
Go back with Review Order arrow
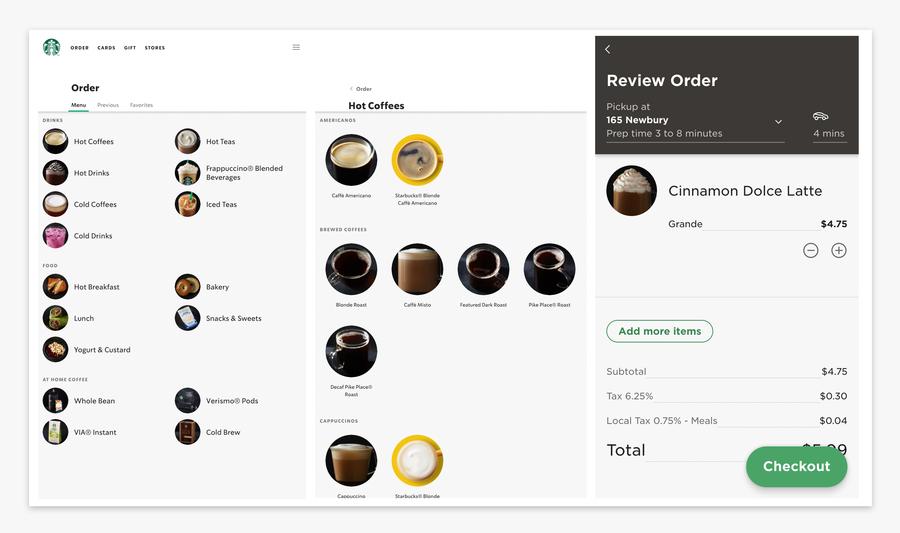click(x=608, y=49)
